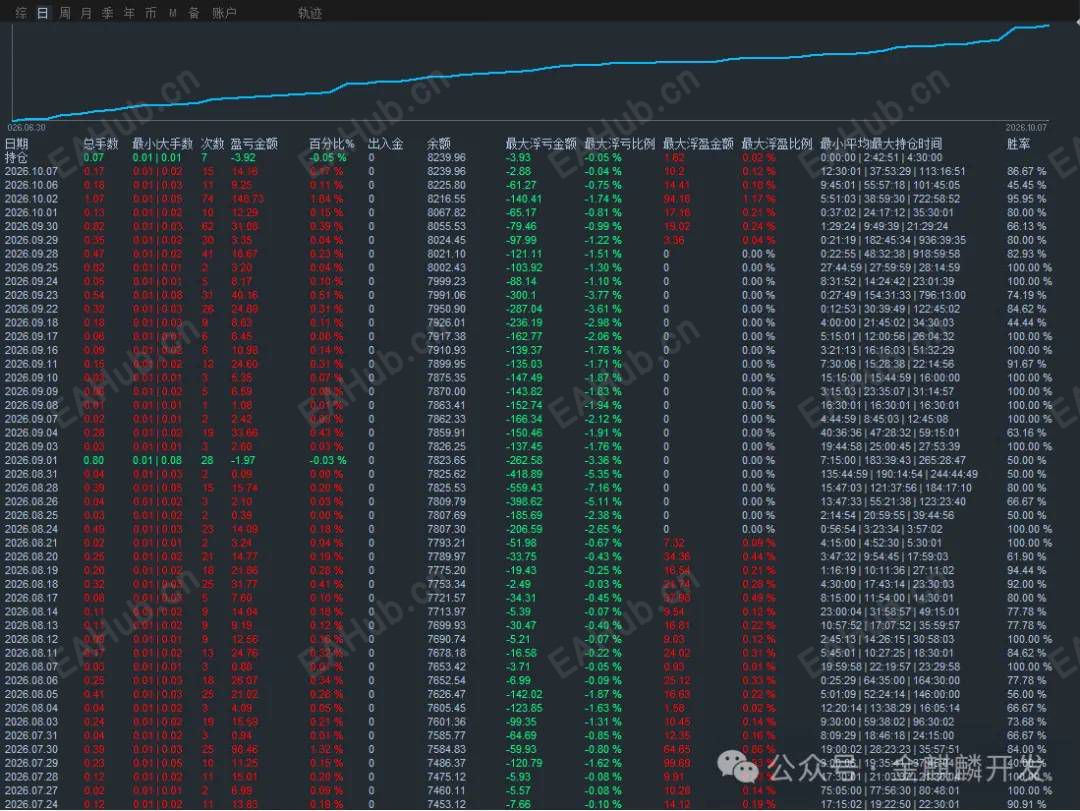Open the 币 symbol tab

coord(151,12)
